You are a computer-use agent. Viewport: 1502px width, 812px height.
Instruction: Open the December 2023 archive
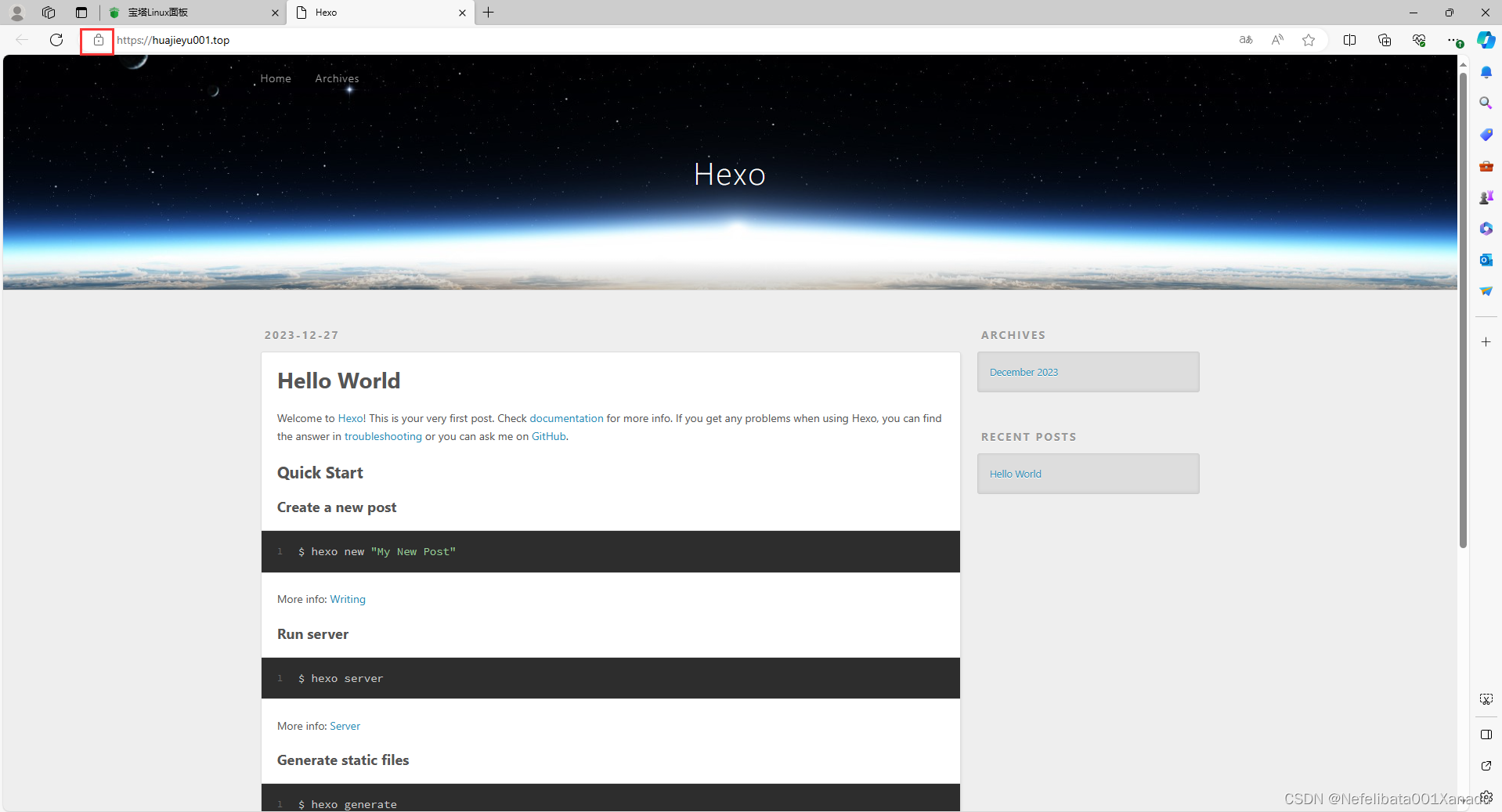[x=1024, y=373]
